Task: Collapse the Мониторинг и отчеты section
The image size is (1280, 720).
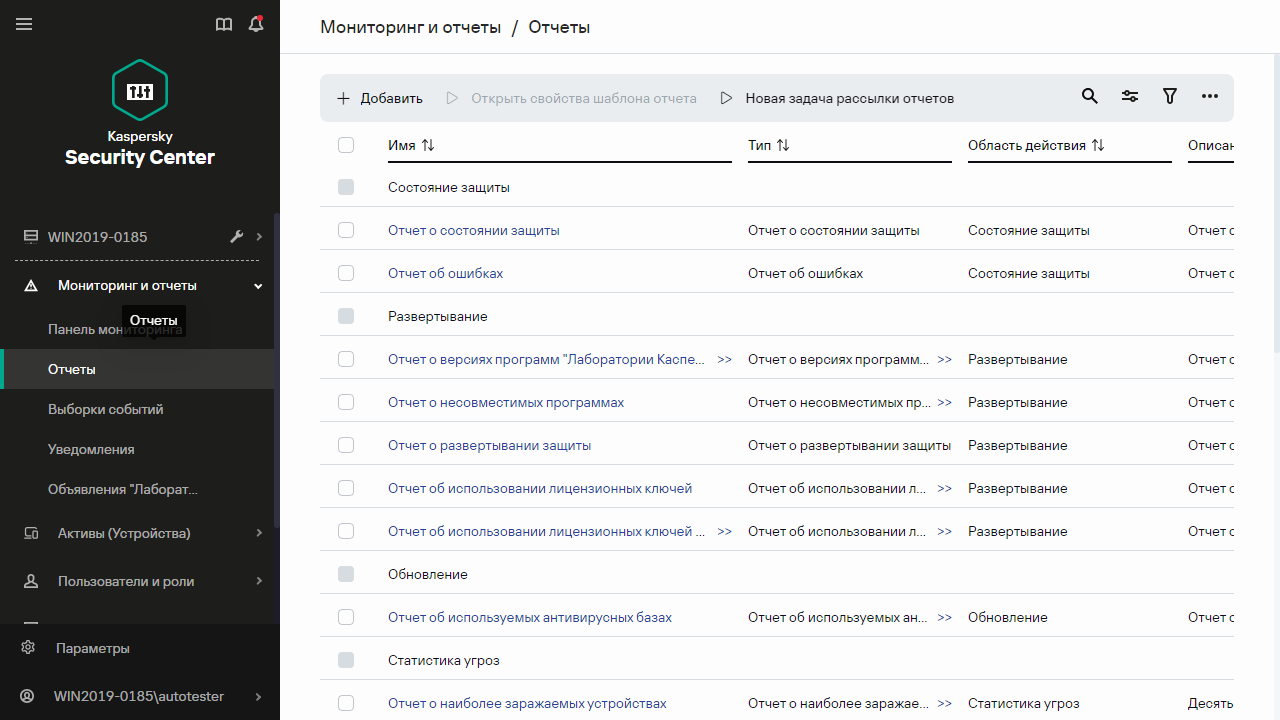Action: tap(258, 286)
